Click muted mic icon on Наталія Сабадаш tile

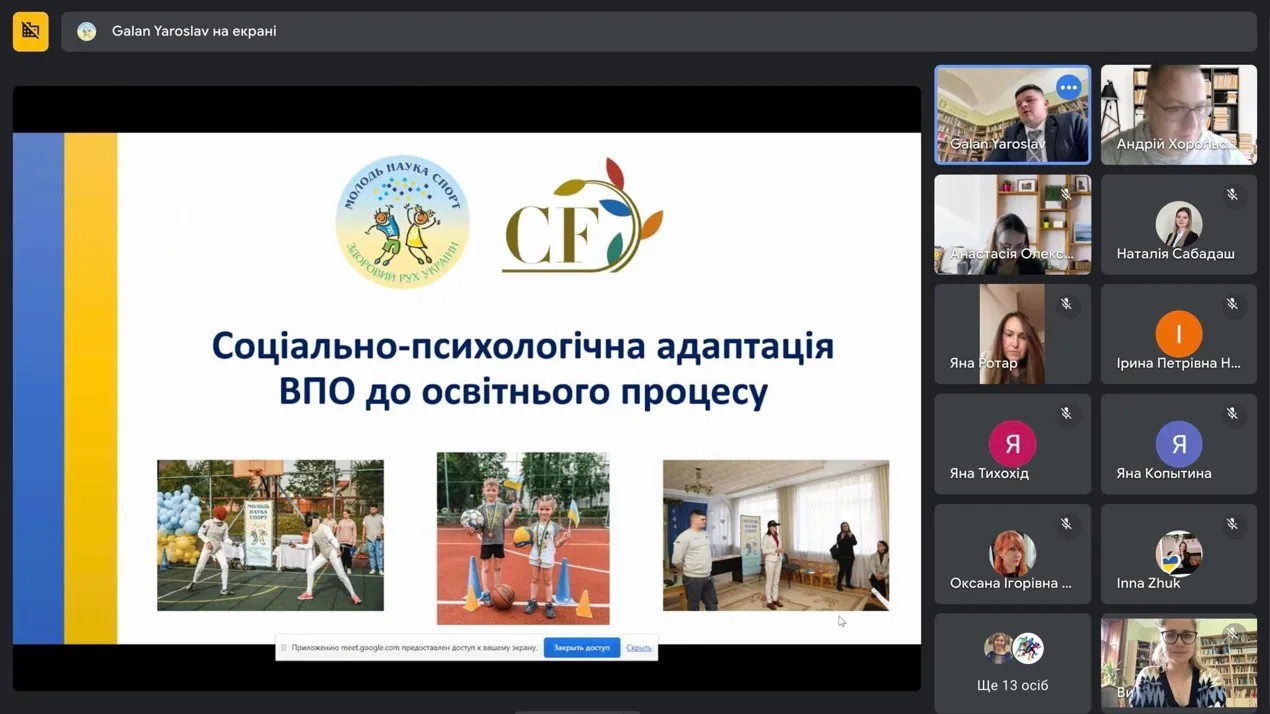coord(1232,195)
